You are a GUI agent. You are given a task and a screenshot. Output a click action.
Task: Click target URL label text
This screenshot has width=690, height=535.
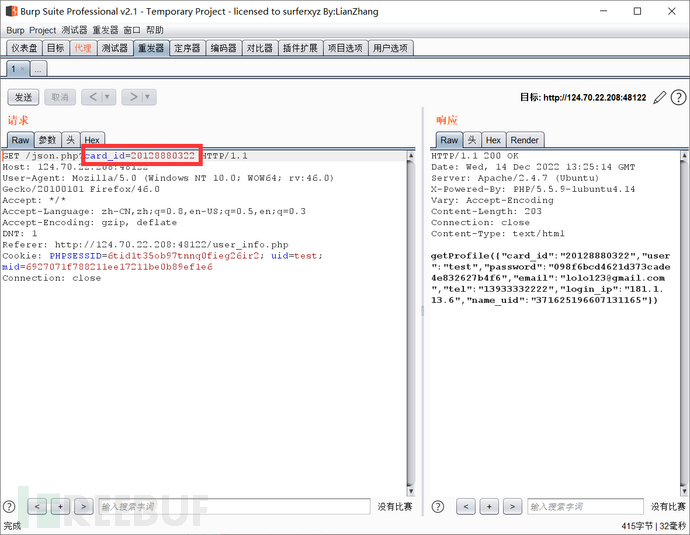pyautogui.click(x=583, y=97)
